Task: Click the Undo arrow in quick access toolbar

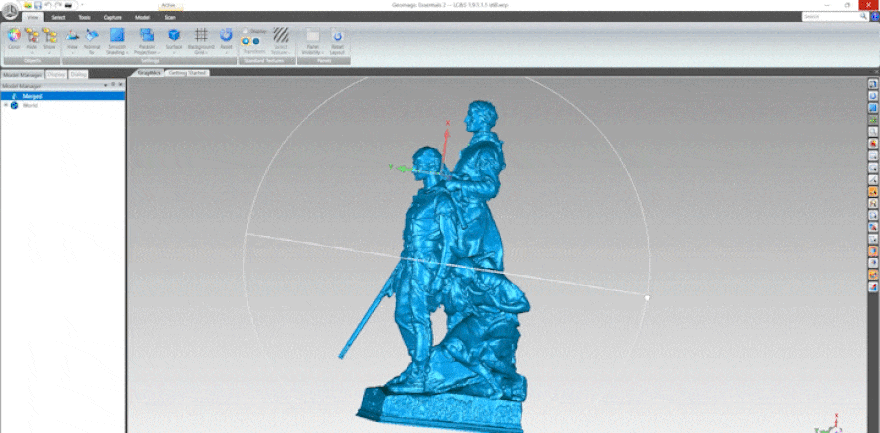Action: [48, 5]
